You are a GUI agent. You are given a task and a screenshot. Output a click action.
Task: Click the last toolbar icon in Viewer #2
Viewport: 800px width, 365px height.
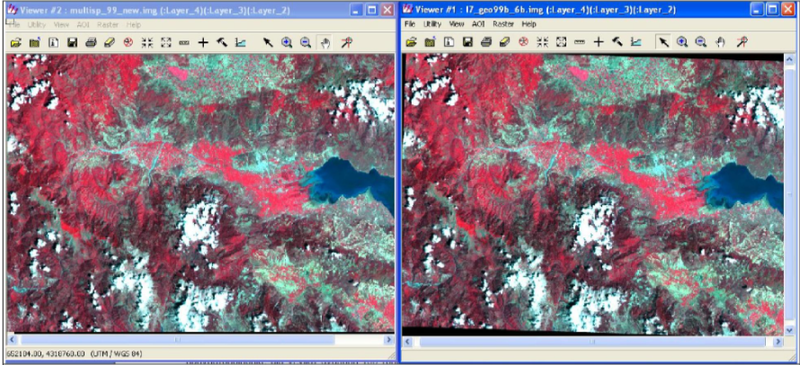[346, 43]
